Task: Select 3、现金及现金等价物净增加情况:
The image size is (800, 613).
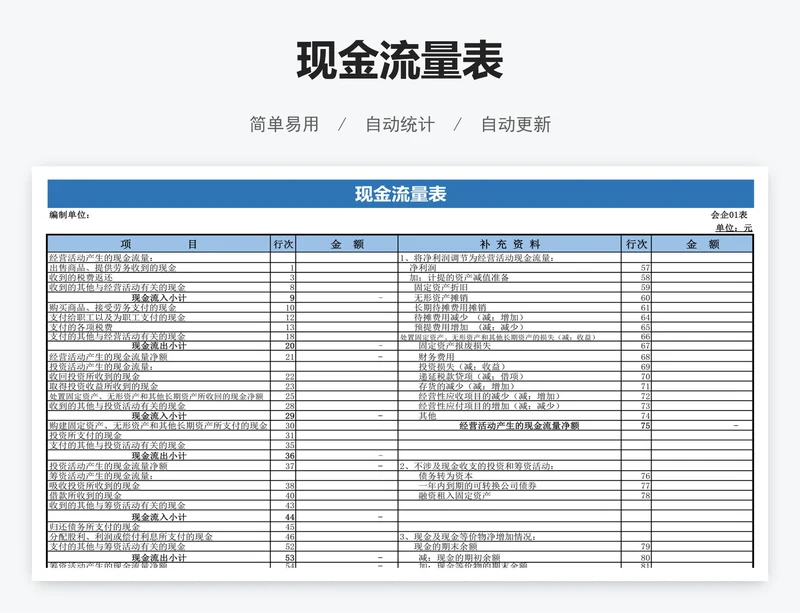Action: [x=468, y=536]
